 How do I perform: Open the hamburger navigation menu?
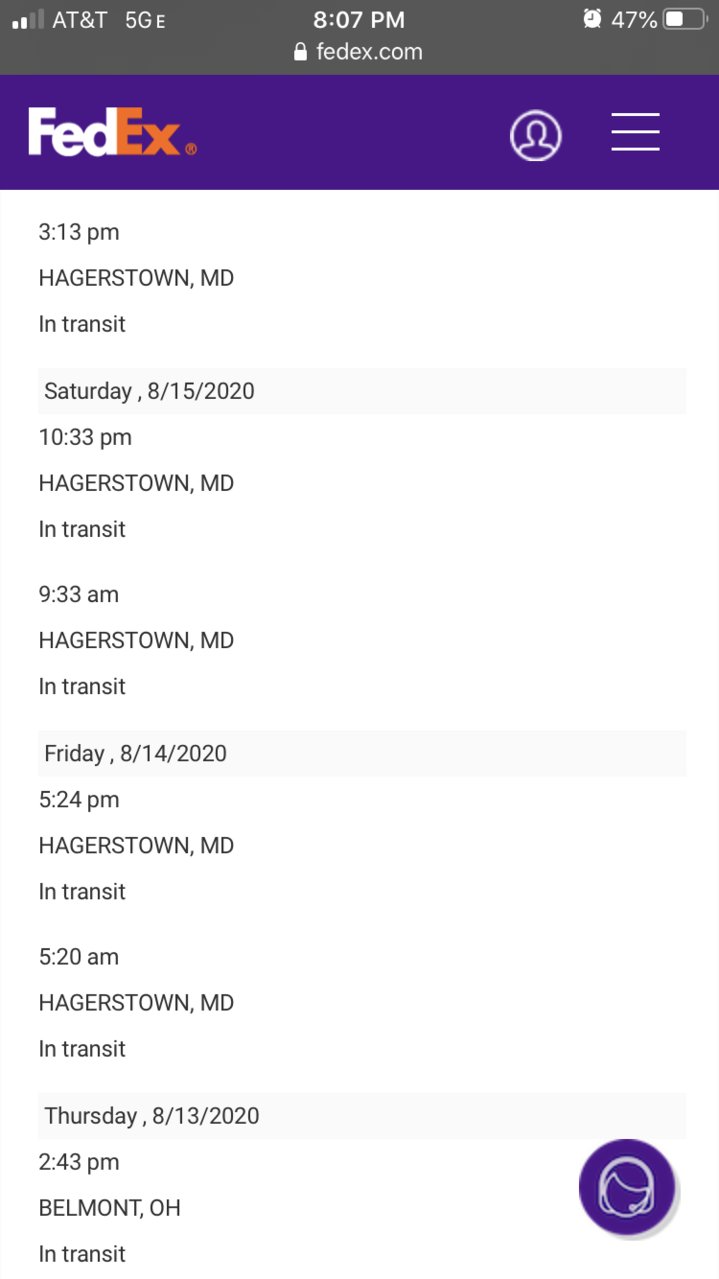[x=636, y=132]
